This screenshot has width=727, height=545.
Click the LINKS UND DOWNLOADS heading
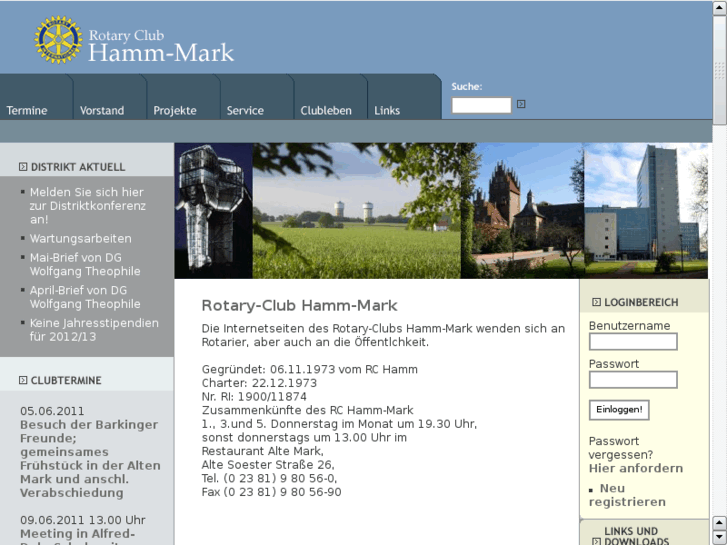636,536
